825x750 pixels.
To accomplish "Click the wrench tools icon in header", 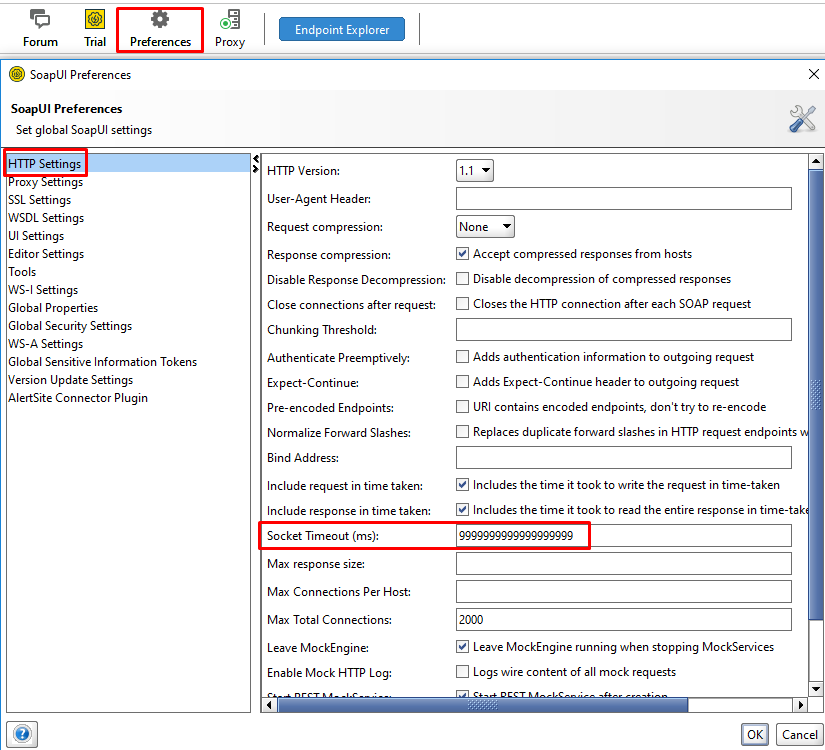I will (802, 118).
